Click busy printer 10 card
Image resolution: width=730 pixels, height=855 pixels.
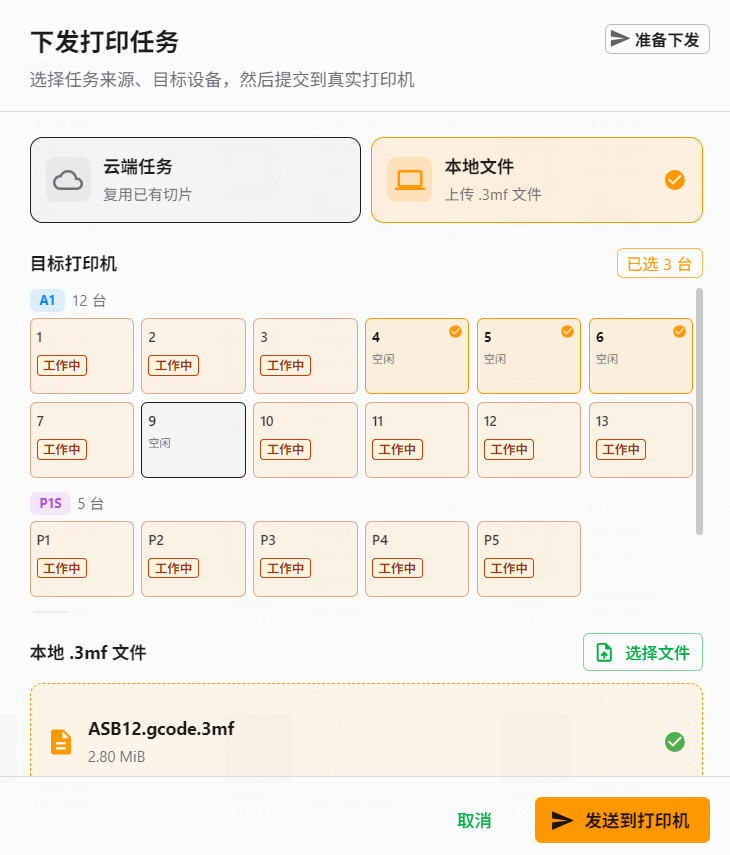click(x=305, y=440)
